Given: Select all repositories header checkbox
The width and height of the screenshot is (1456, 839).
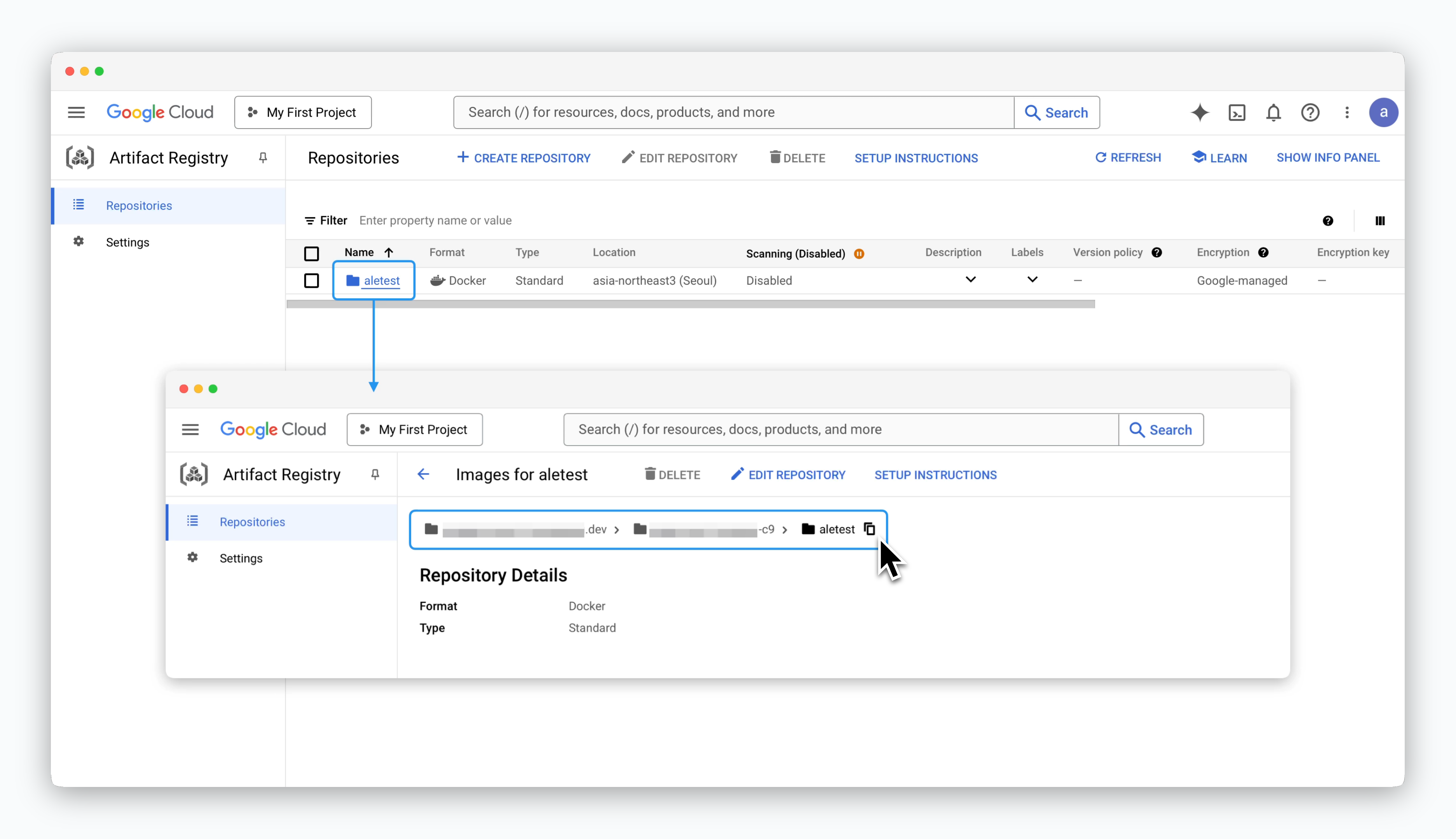Looking at the screenshot, I should click(311, 254).
